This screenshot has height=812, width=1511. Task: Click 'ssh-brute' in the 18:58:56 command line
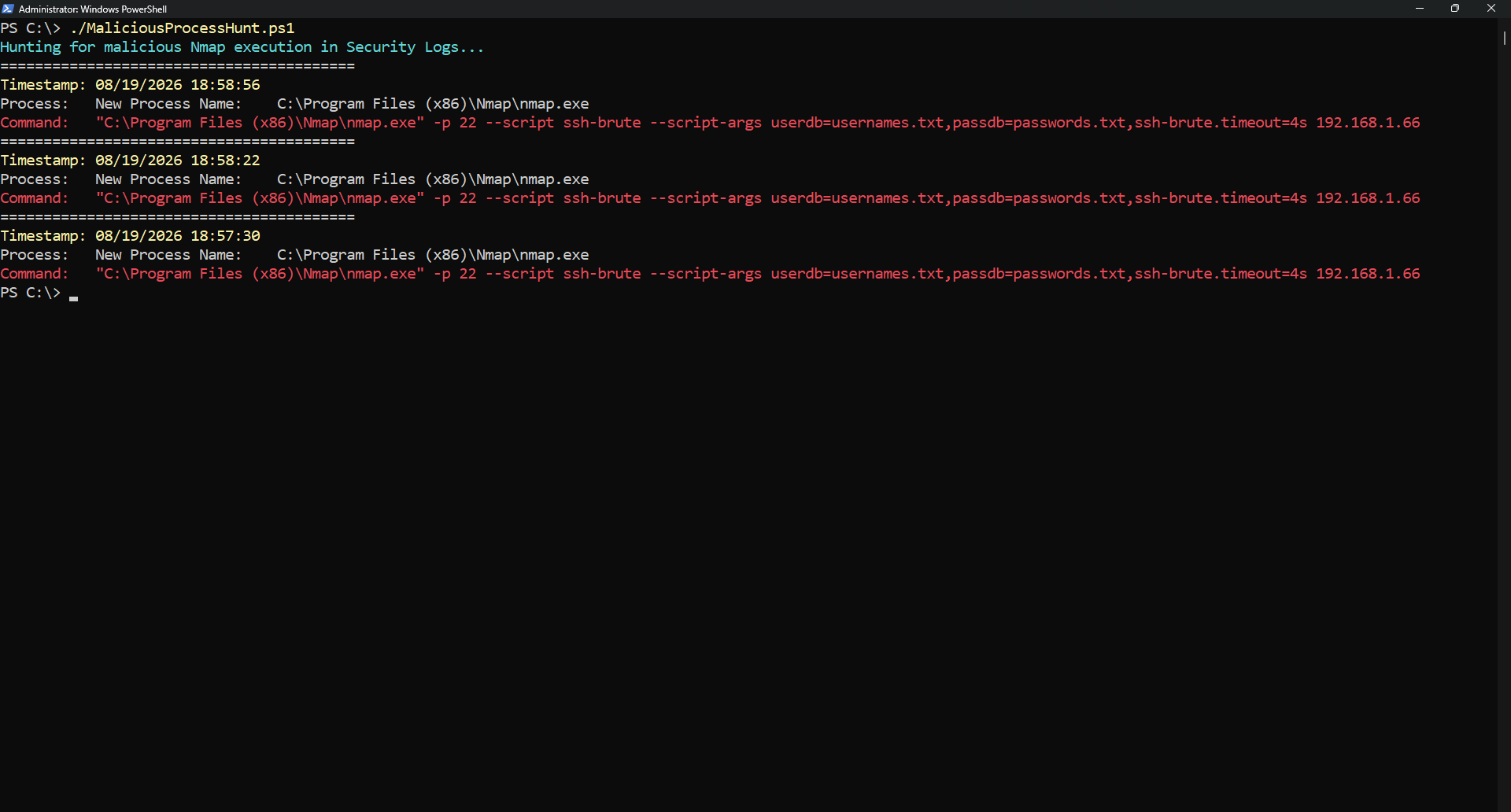[602, 123]
